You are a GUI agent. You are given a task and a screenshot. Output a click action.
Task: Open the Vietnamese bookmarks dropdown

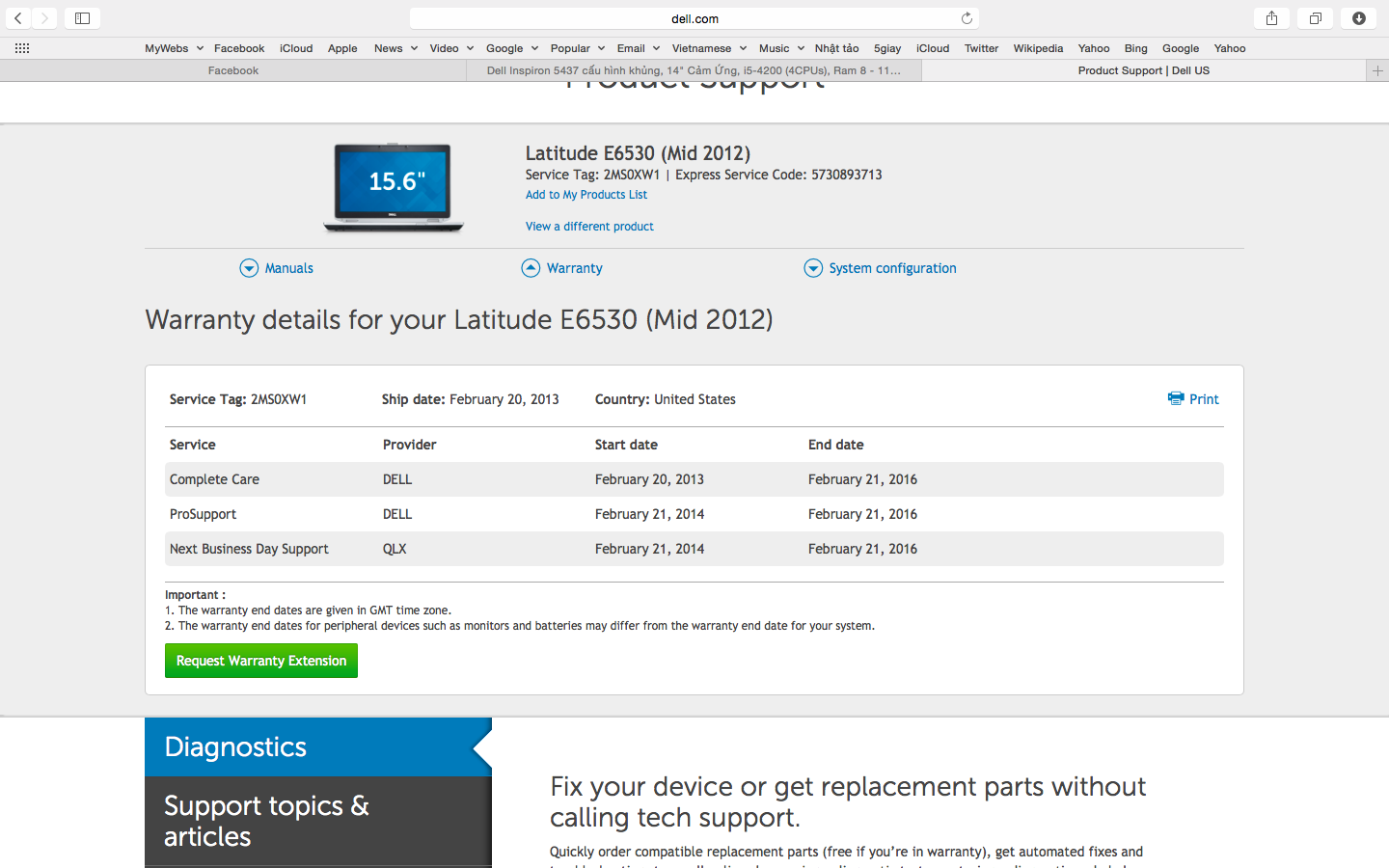pos(709,48)
